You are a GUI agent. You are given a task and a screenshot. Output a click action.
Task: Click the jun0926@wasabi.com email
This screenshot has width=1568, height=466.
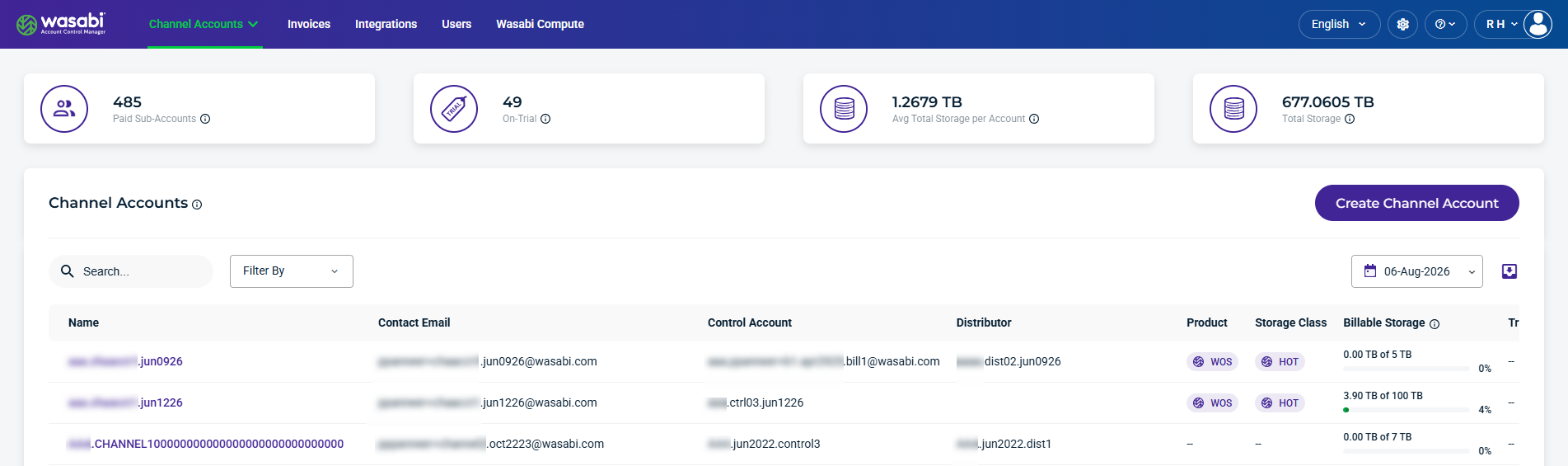487,361
